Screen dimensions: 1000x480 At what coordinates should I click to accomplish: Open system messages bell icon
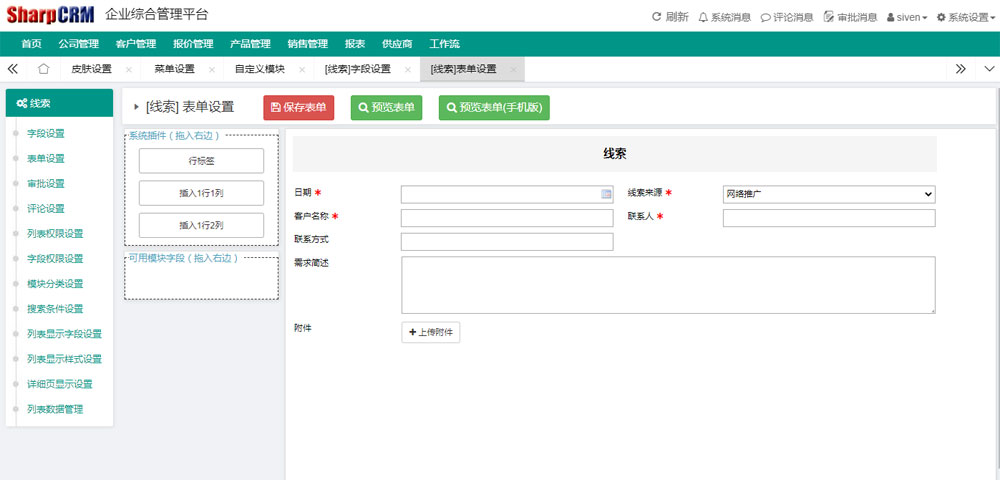(703, 17)
